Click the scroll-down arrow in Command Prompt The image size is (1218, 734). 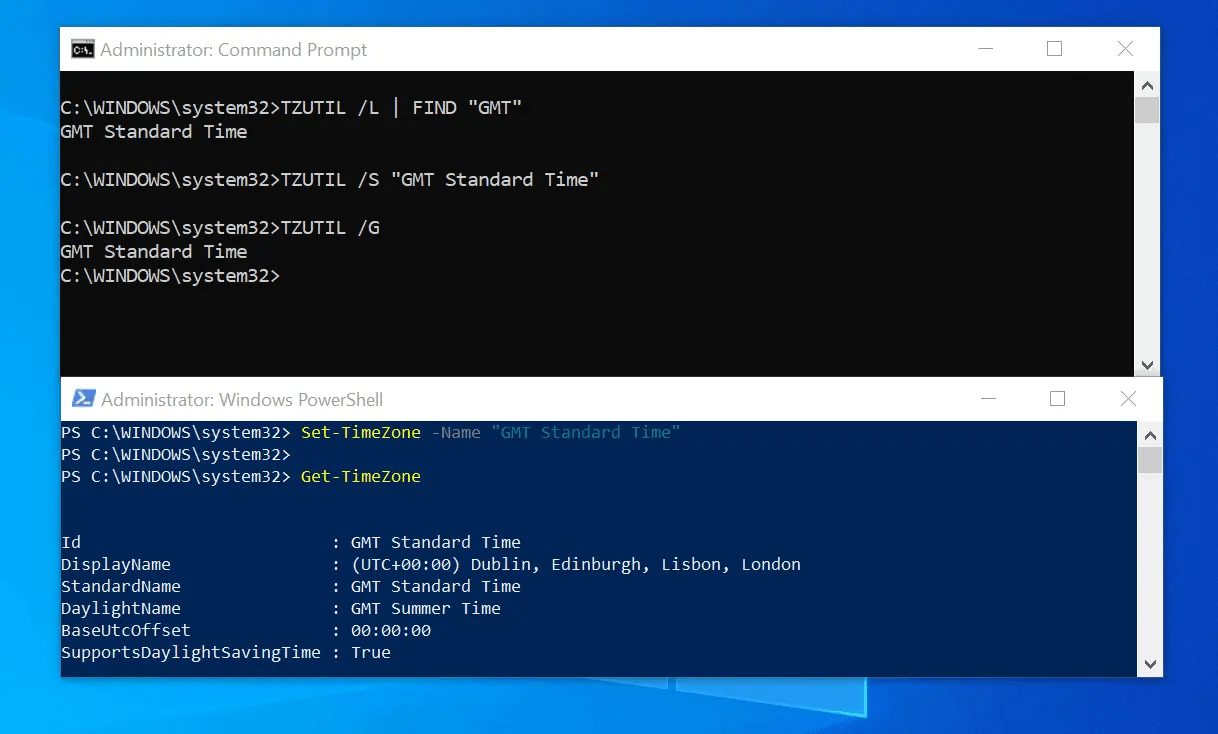1147,364
